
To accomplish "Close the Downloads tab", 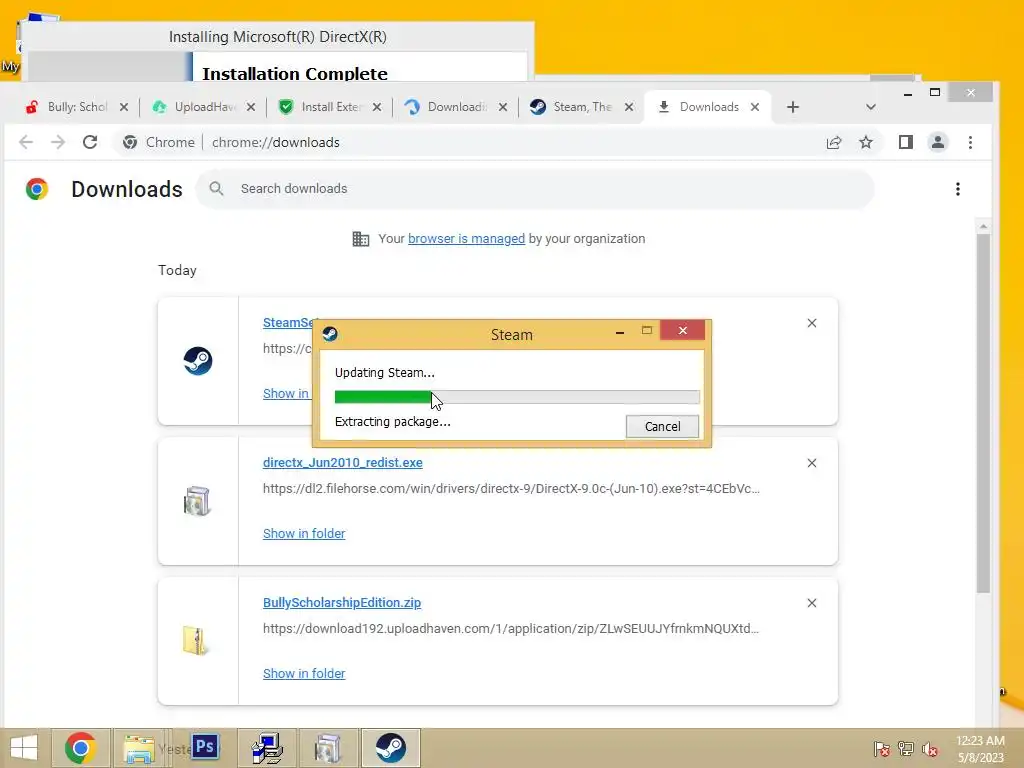I will pos(755,107).
